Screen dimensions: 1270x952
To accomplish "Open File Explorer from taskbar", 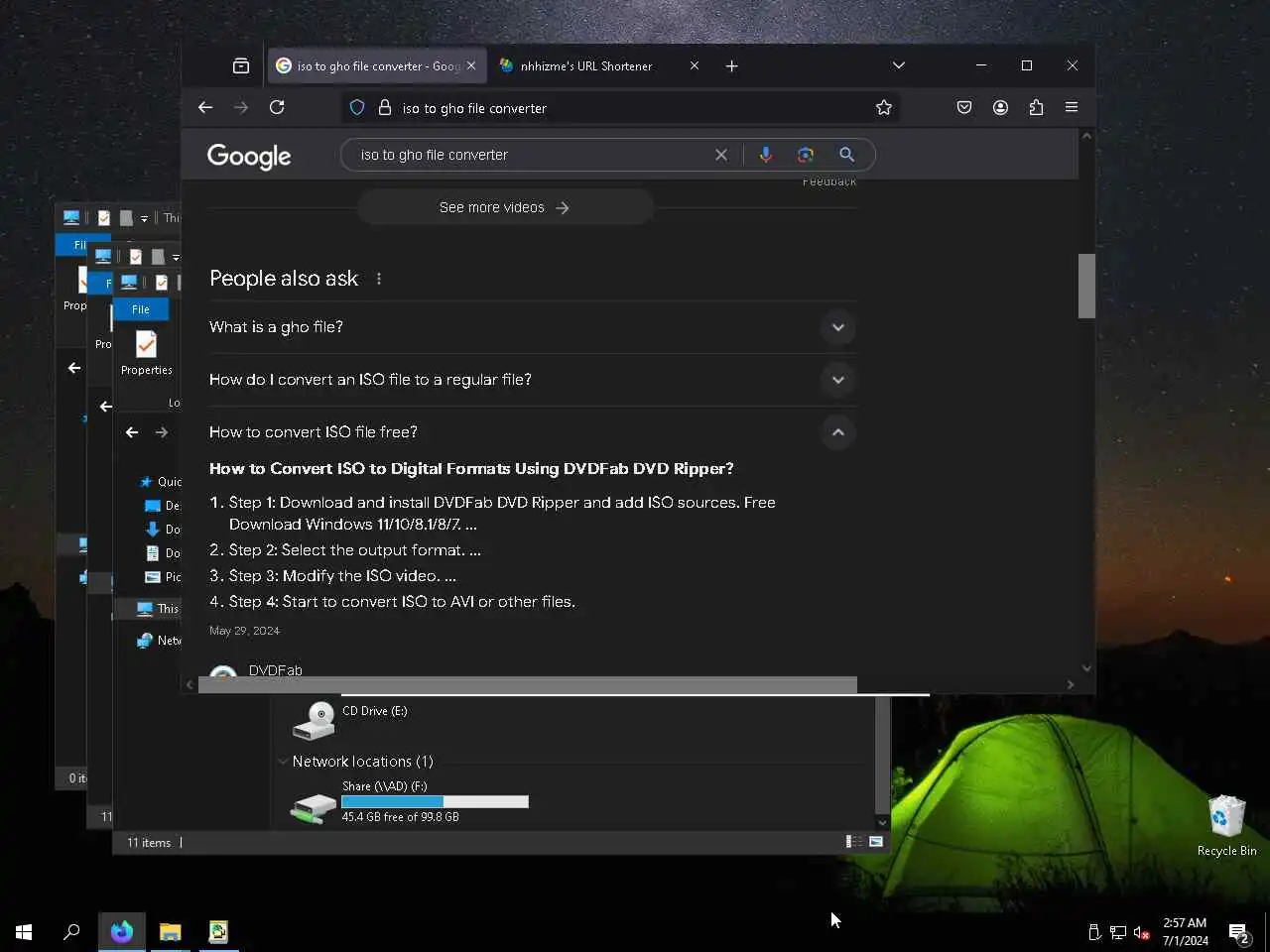I will (171, 932).
